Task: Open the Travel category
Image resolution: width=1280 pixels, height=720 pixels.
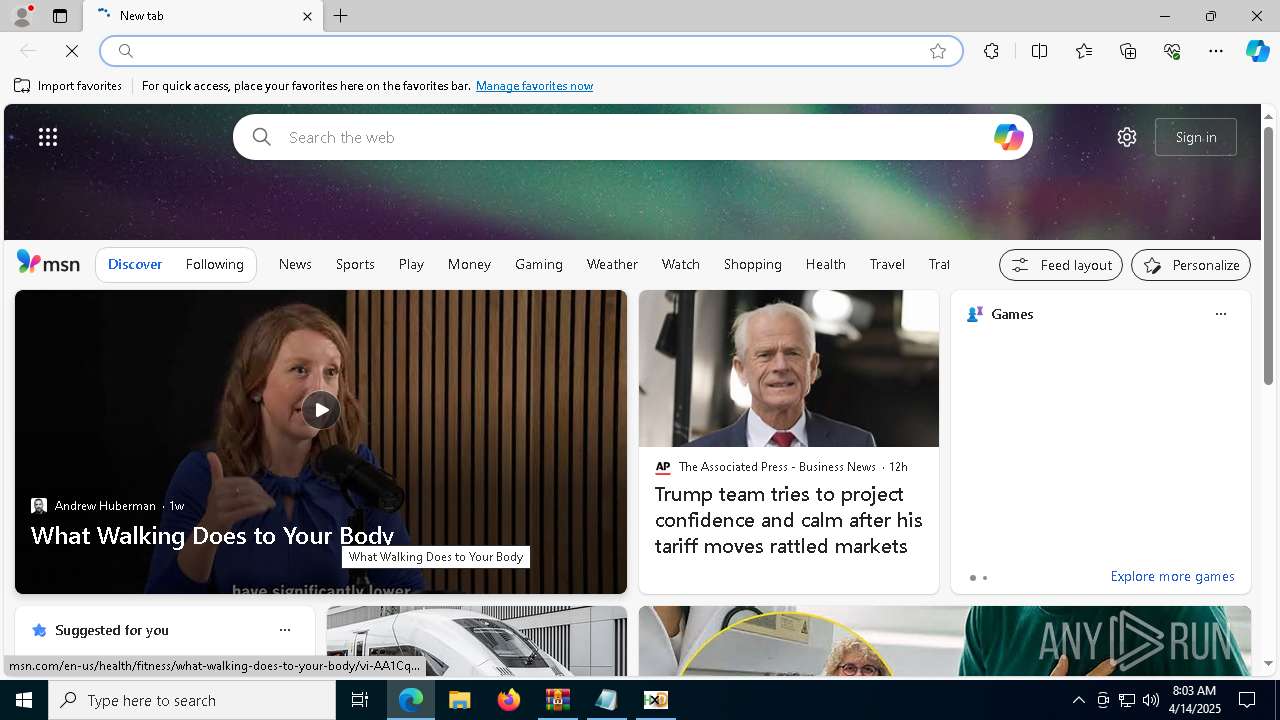Action: pos(887,264)
